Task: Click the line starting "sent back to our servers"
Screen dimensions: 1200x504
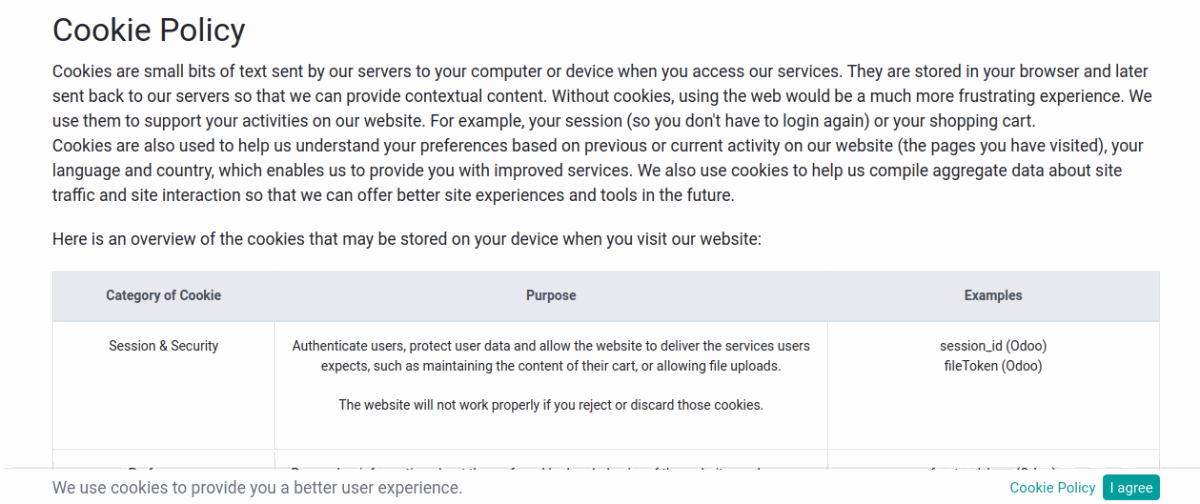Action: click(602, 97)
